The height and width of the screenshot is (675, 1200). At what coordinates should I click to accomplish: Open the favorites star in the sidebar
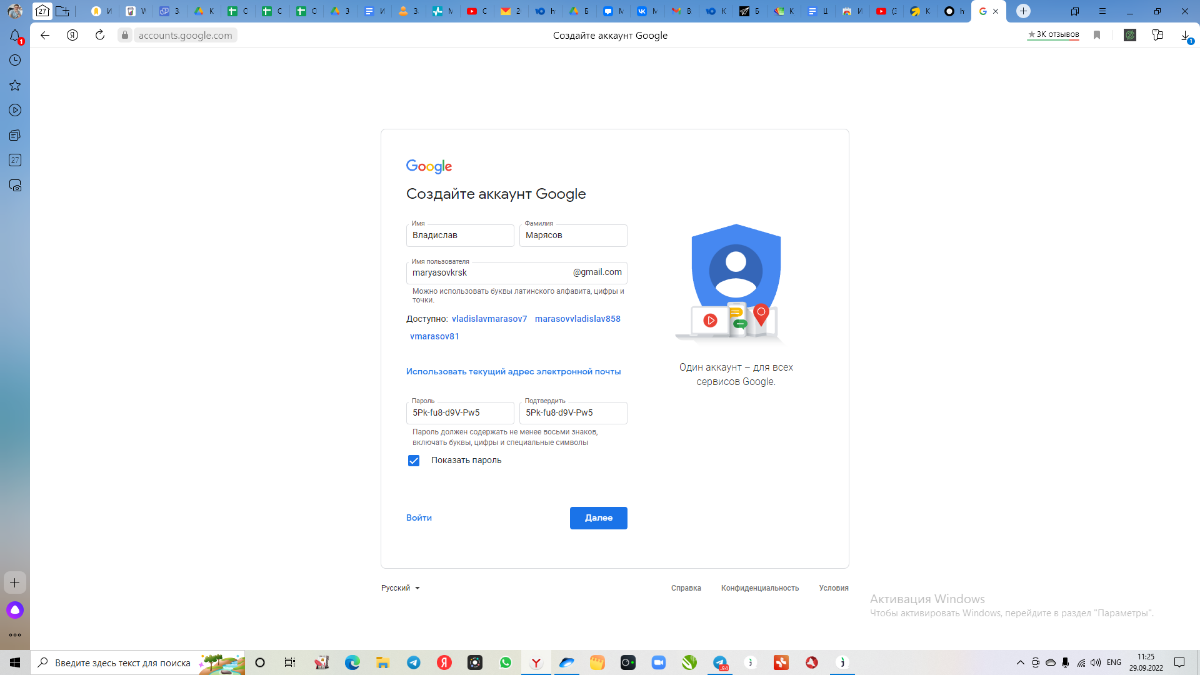click(15, 85)
